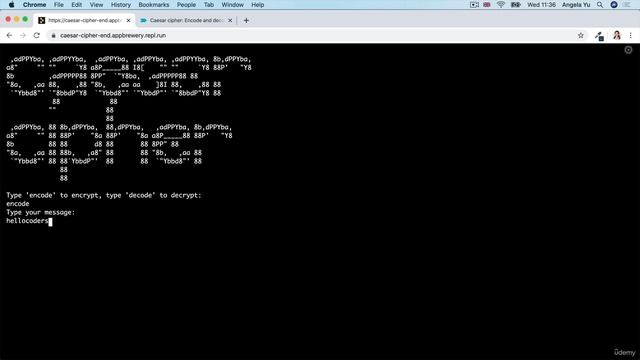
Task: Go back to the previous page
Action: click(9, 36)
